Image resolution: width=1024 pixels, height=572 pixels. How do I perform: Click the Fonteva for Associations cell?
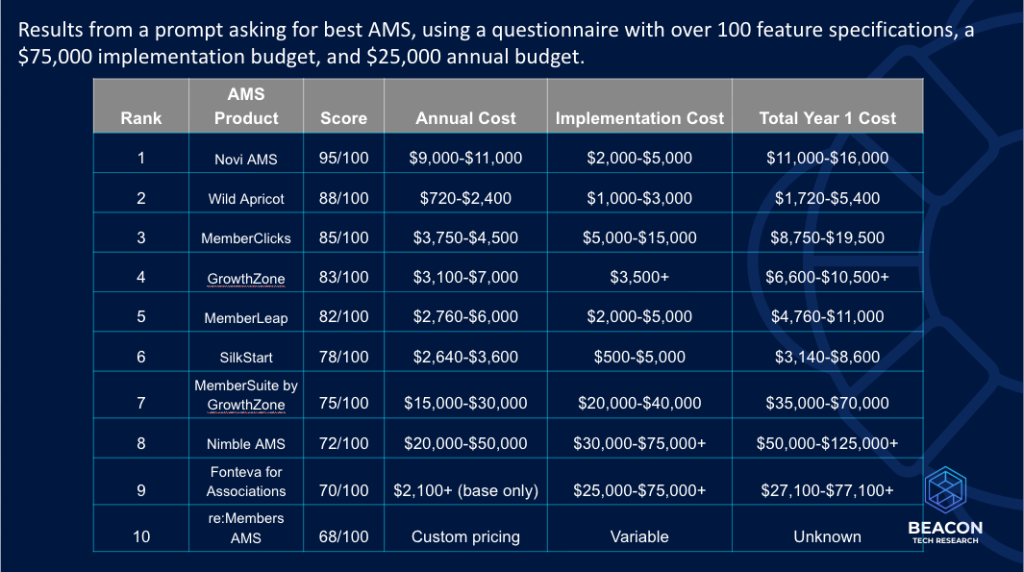(246, 482)
